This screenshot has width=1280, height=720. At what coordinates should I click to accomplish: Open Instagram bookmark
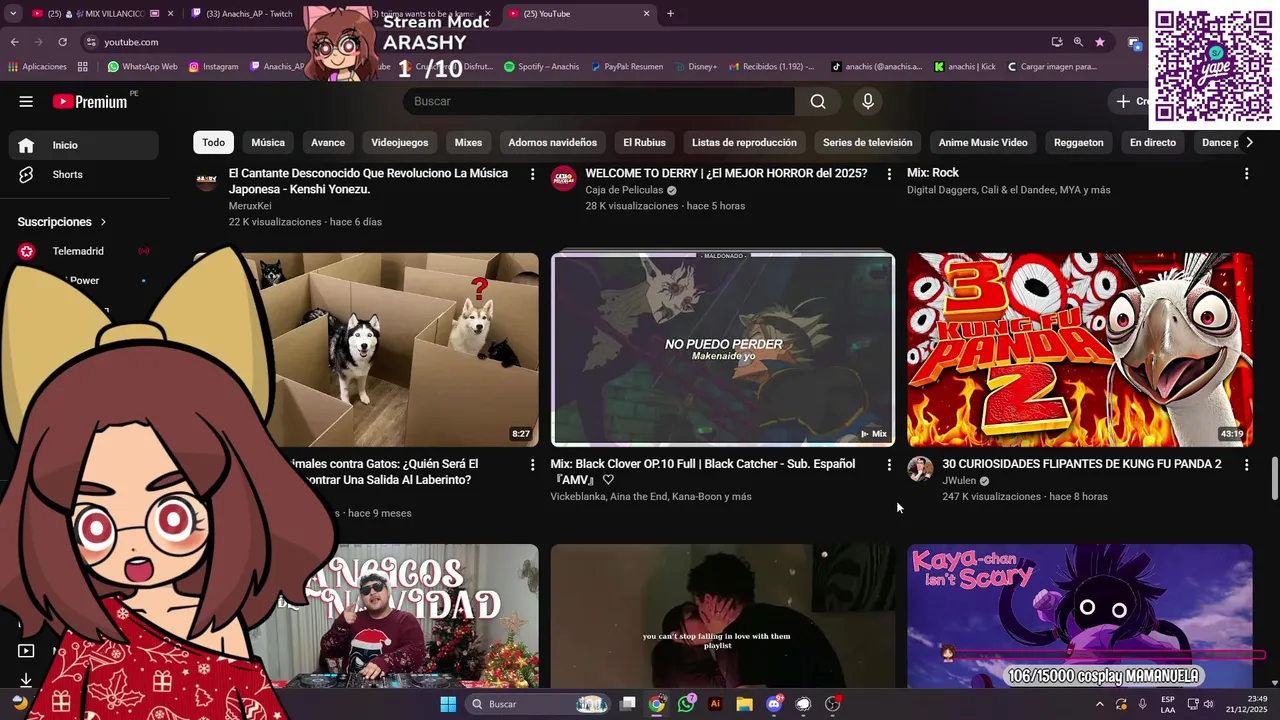(x=213, y=67)
